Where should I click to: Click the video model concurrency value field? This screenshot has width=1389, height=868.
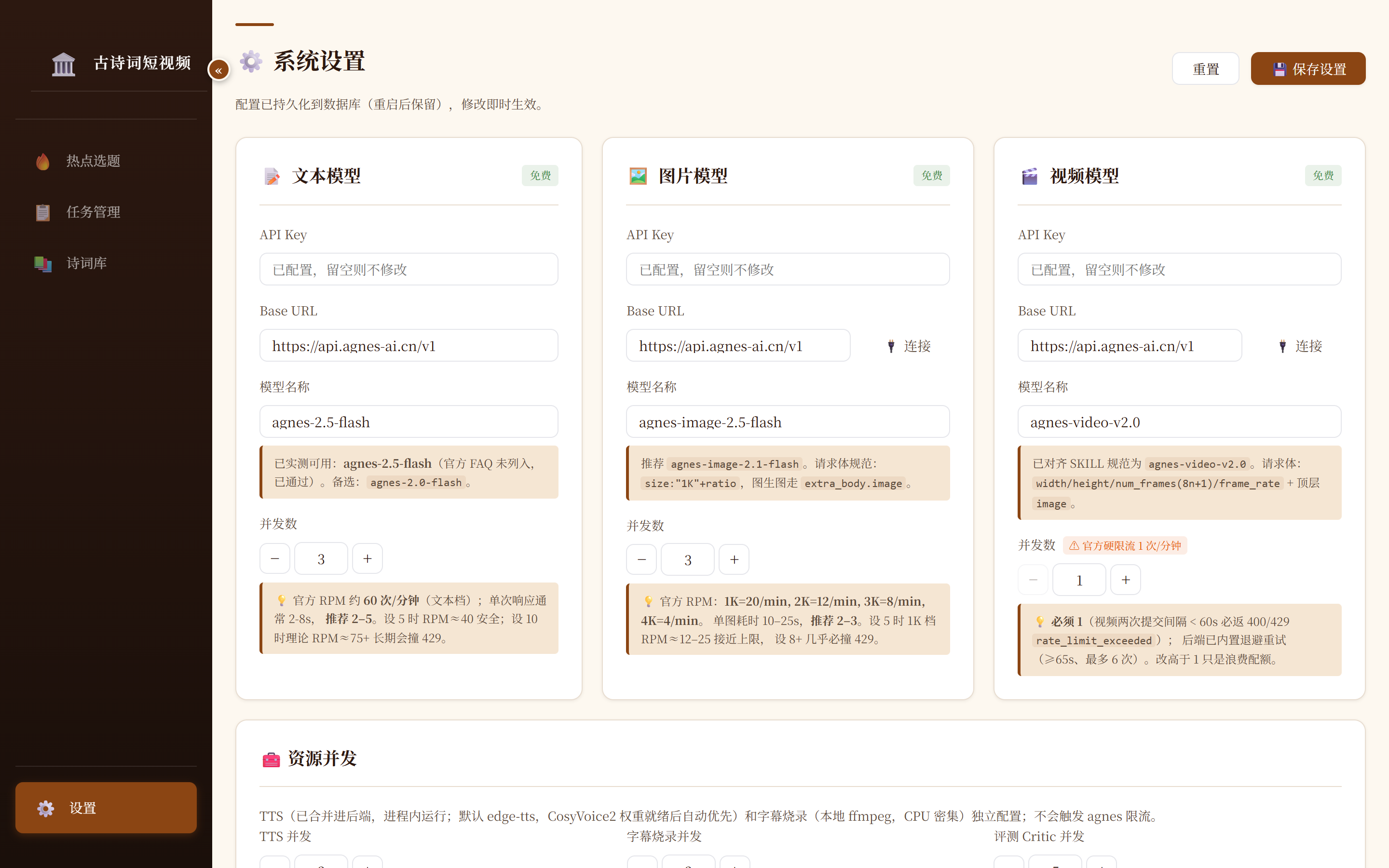coord(1079,580)
